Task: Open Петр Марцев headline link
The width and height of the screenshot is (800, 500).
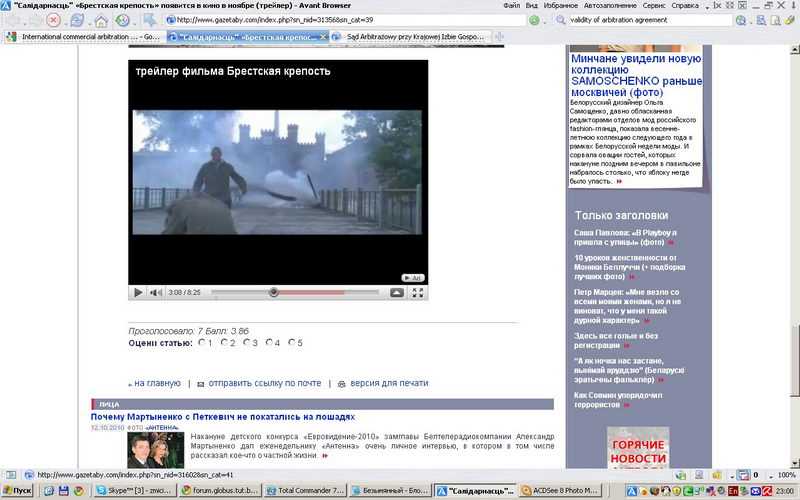Action: point(627,306)
